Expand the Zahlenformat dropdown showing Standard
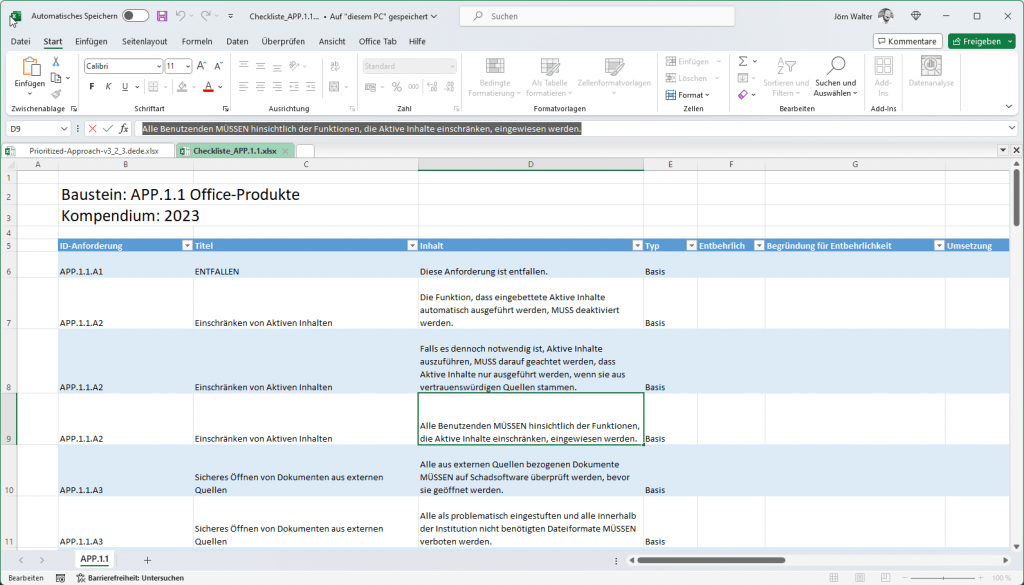Screen dimensions: 1024x585 [x=452, y=66]
